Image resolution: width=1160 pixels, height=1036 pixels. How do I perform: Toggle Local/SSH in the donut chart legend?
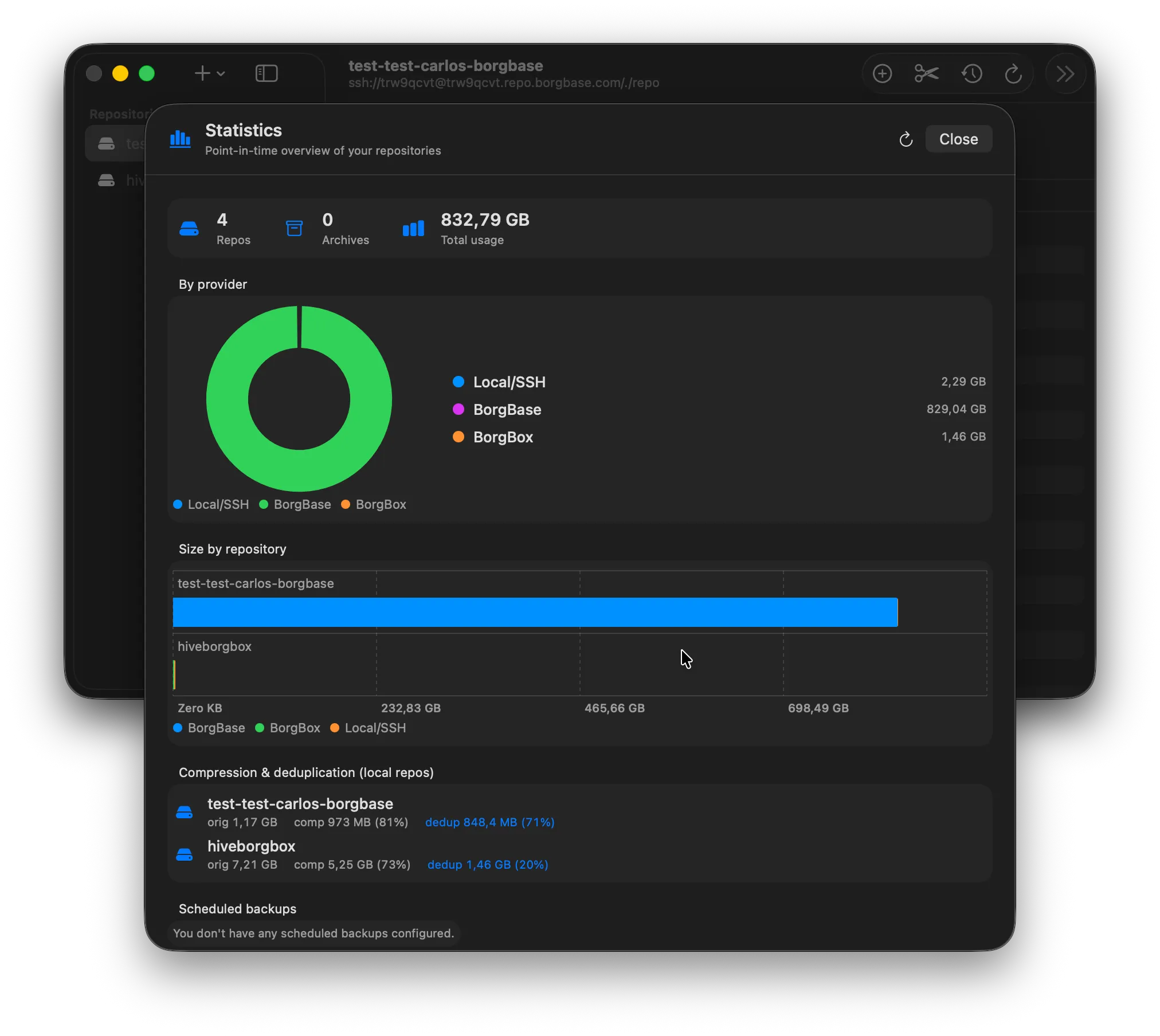click(x=210, y=504)
